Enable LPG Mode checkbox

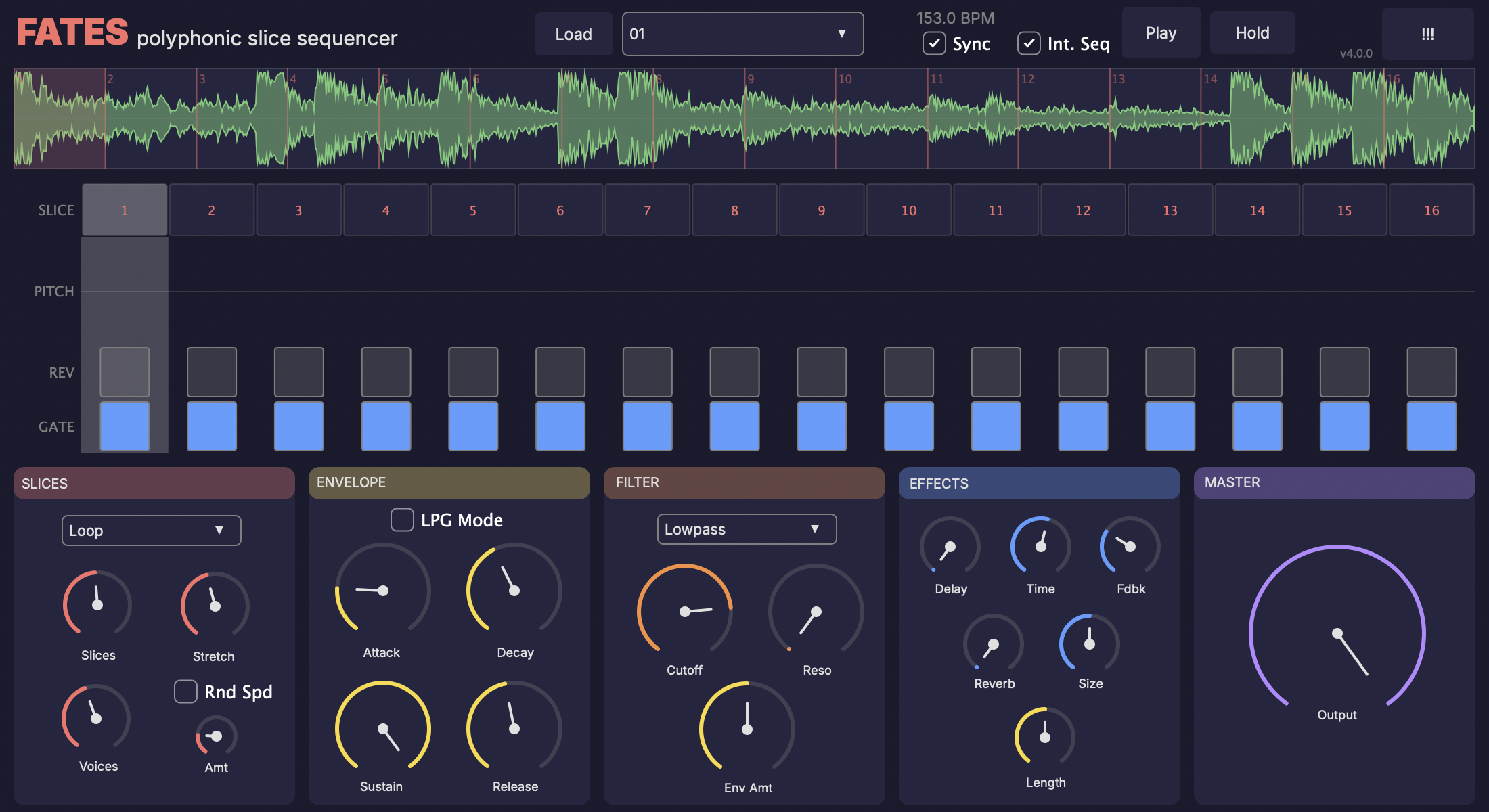pos(403,520)
